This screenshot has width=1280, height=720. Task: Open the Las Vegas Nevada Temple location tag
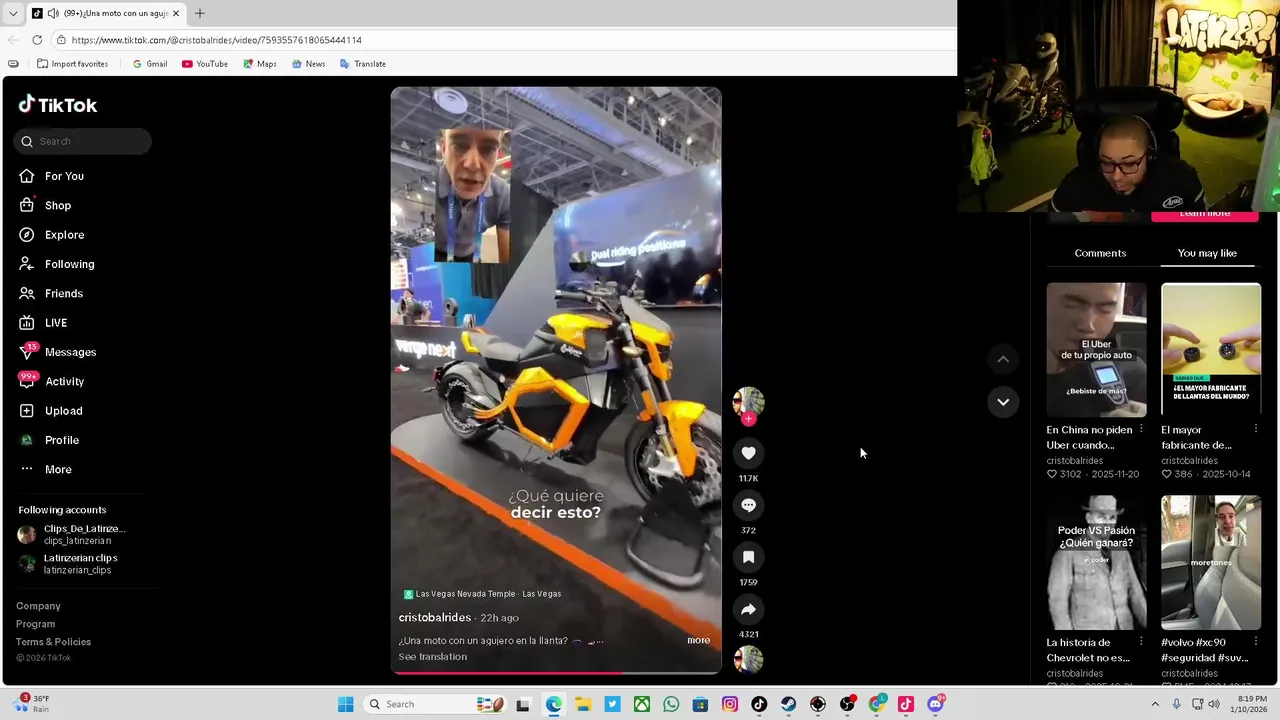pyautogui.click(x=482, y=594)
